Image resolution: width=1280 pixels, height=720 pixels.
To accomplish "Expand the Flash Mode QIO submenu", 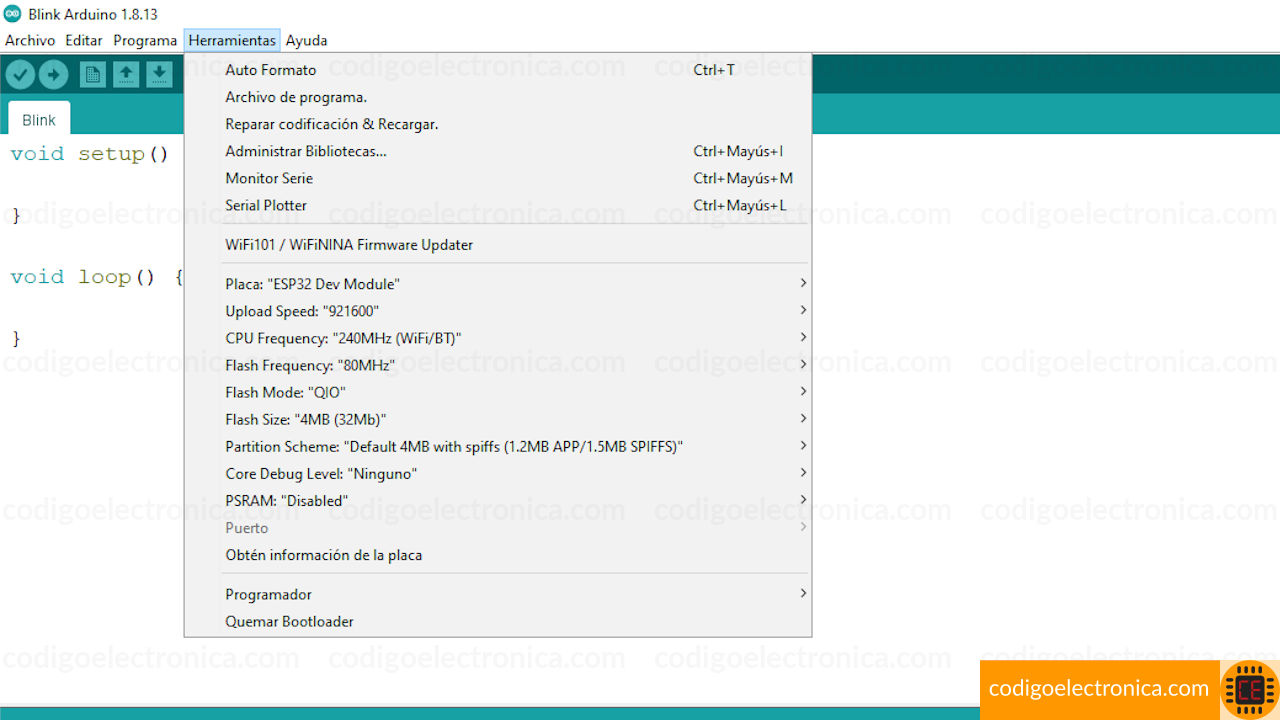I will click(498, 392).
